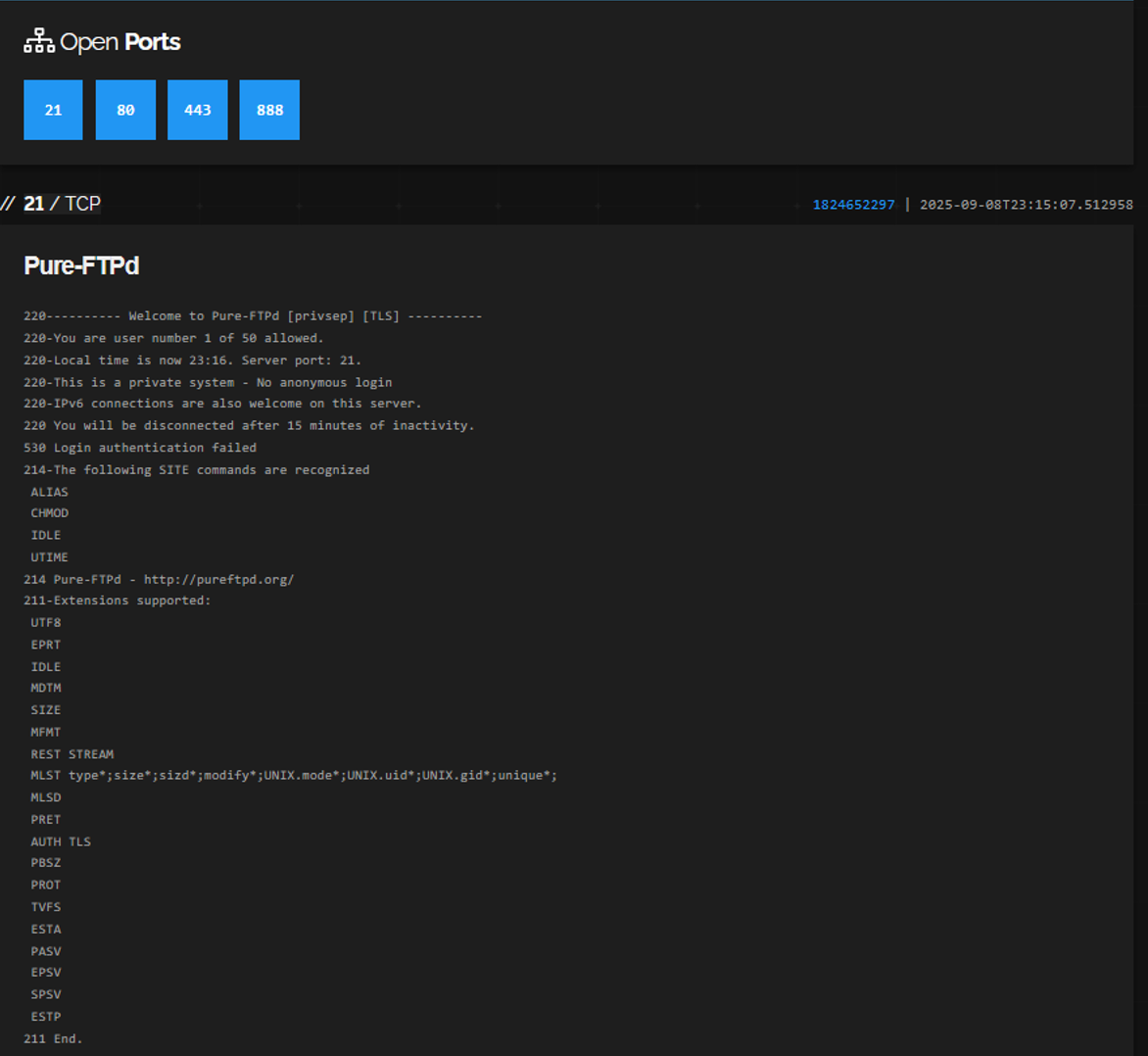Screen dimensions: 1148x1056
Task: Click the CHMOD command line
Action: pos(49,512)
